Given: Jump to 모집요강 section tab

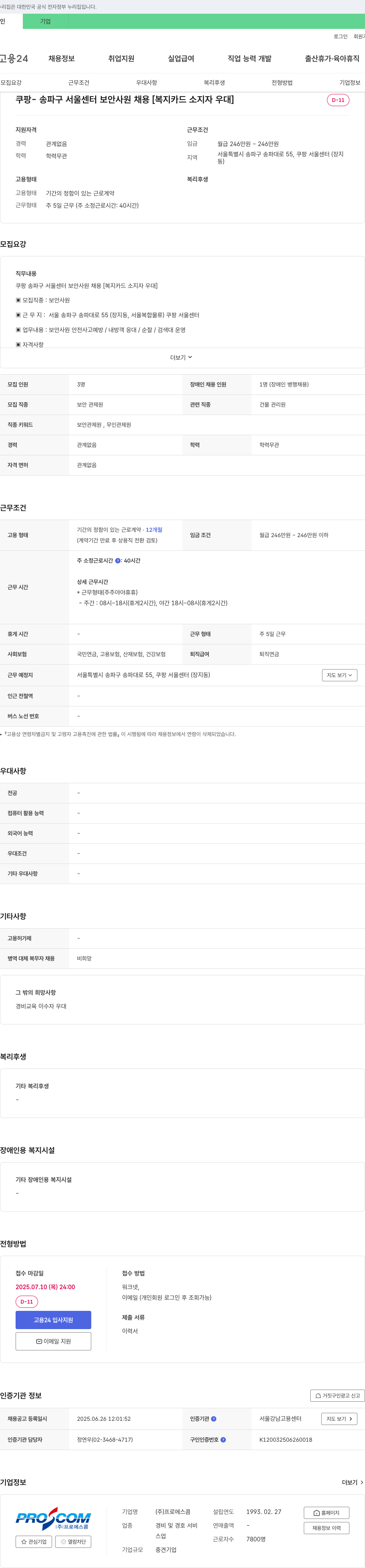Looking at the screenshot, I should (11, 82).
